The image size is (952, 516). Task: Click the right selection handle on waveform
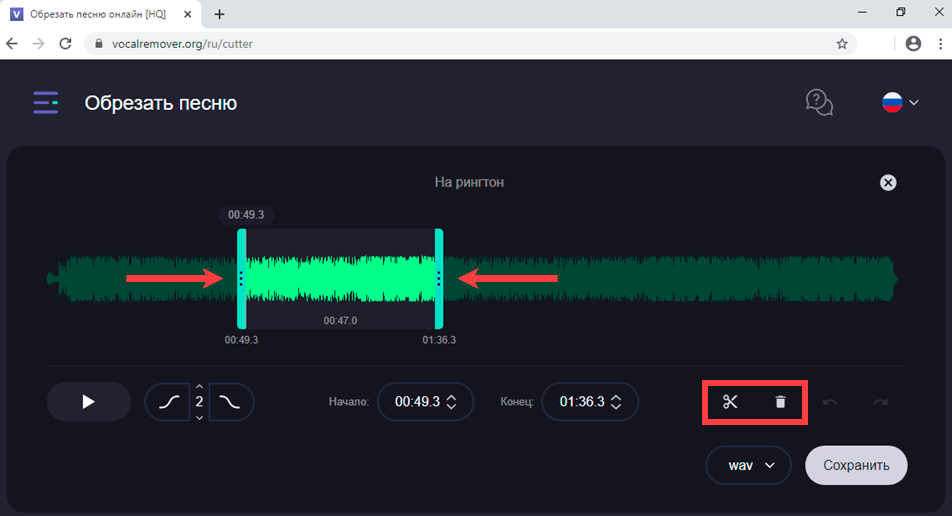pyautogui.click(x=439, y=279)
